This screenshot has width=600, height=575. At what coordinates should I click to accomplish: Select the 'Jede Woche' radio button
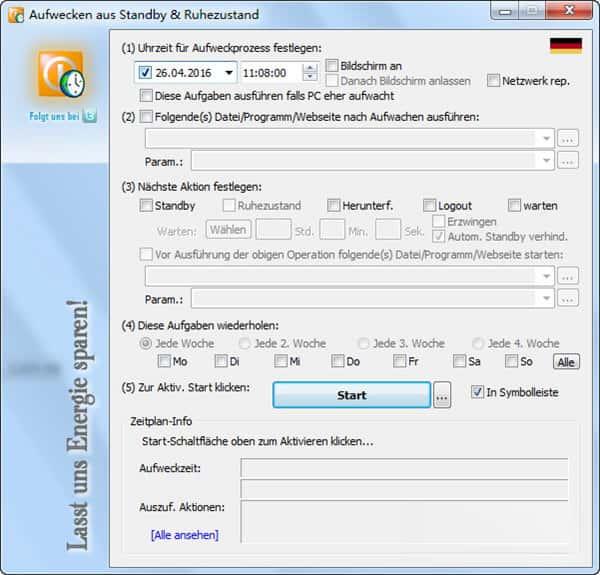tap(146, 343)
